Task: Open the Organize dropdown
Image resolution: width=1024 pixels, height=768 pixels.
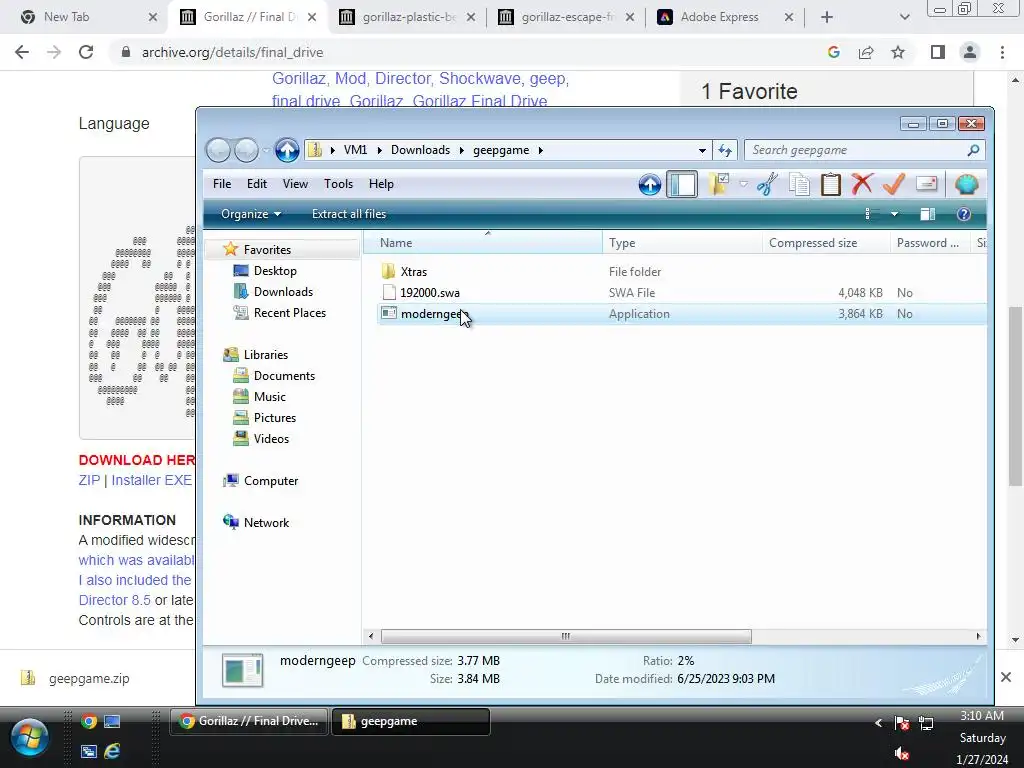Action: click(x=251, y=214)
